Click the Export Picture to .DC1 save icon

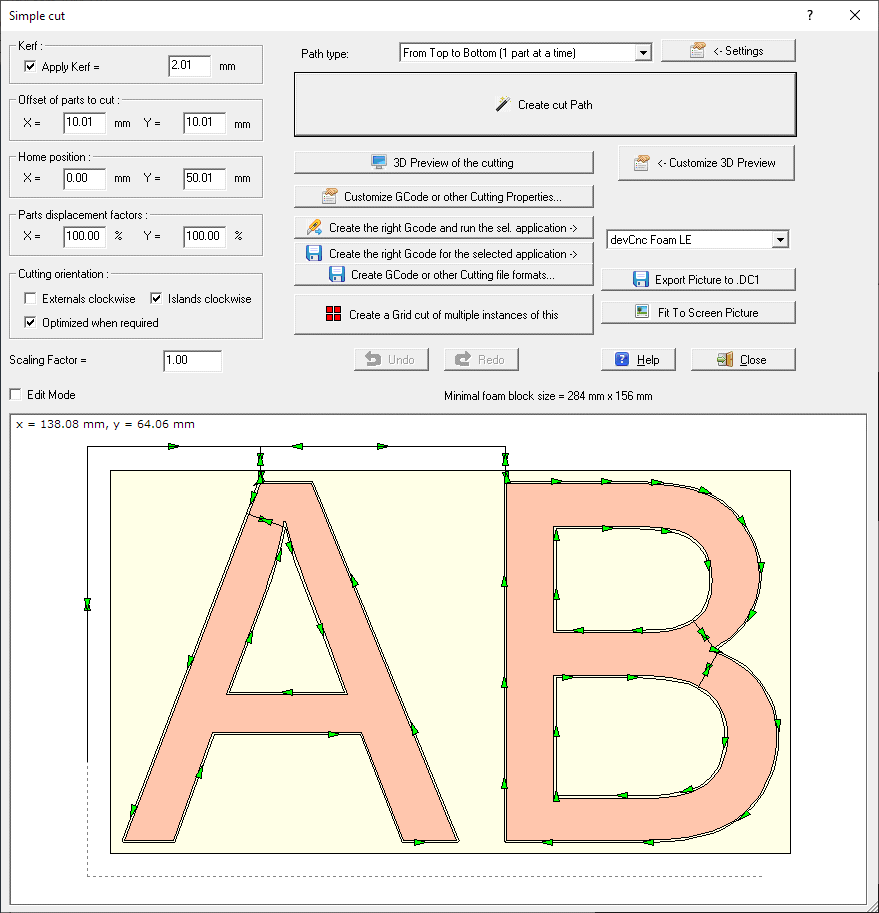tap(640, 280)
